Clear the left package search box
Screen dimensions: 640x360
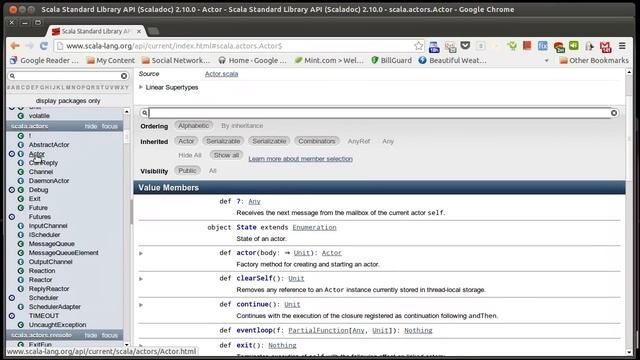point(124,76)
